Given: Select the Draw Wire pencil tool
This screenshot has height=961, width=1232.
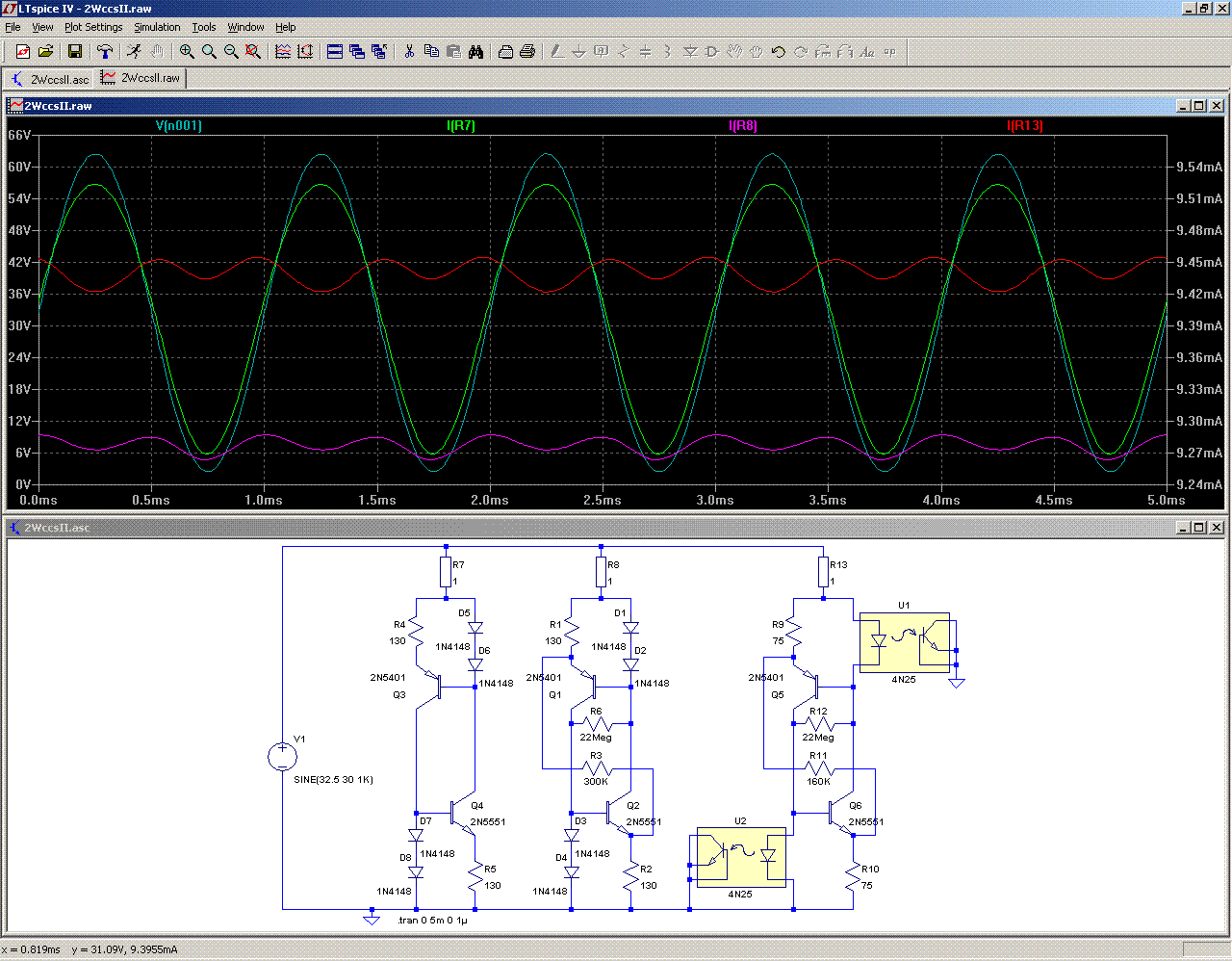Looking at the screenshot, I should pos(557,52).
